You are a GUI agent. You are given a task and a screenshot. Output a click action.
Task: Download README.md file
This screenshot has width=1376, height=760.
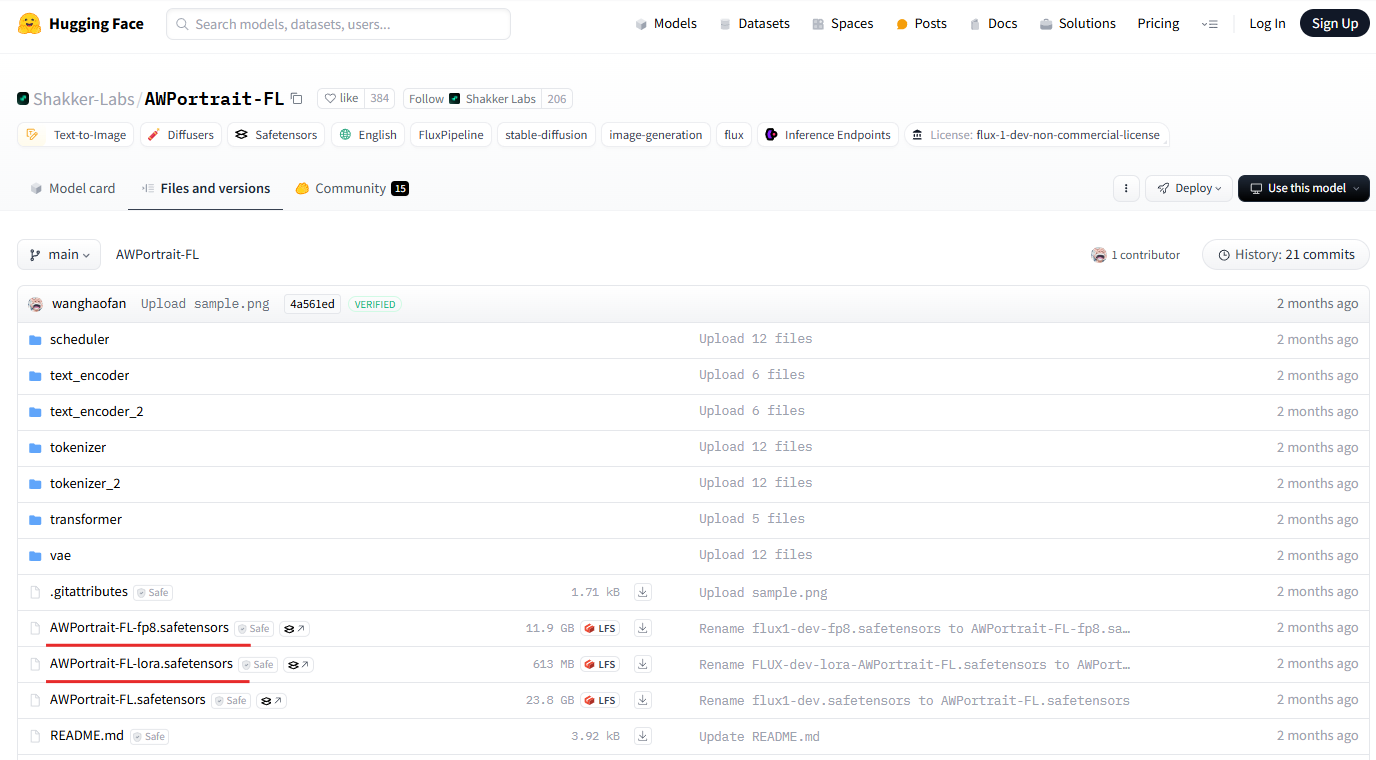643,736
